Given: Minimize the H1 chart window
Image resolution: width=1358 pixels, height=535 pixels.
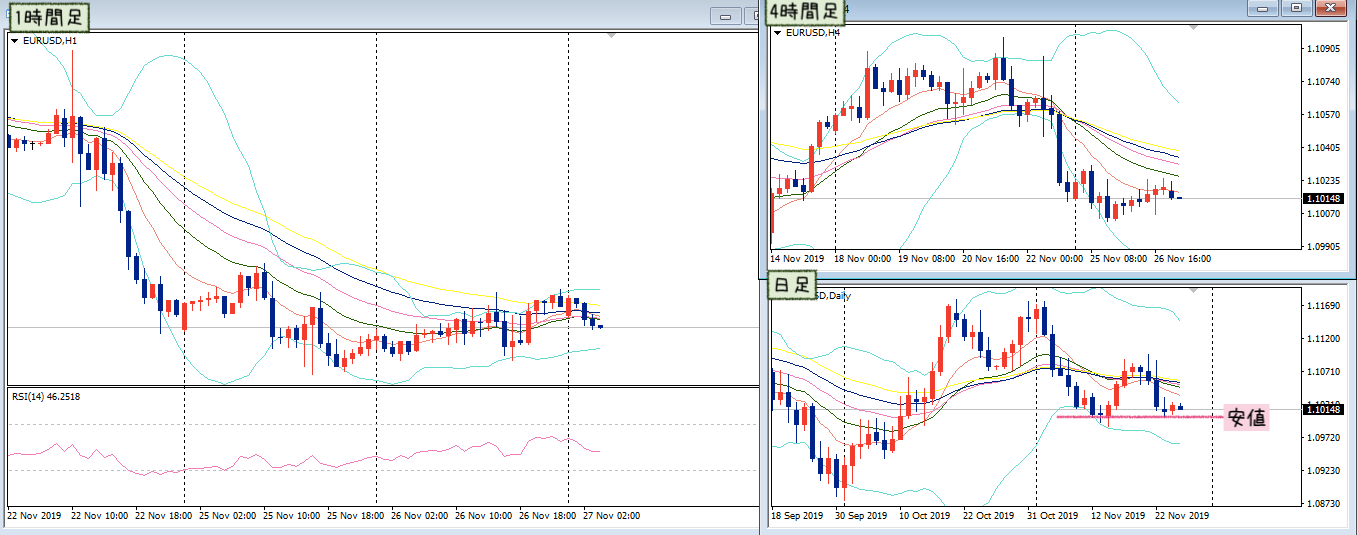Looking at the screenshot, I should coord(724,16).
